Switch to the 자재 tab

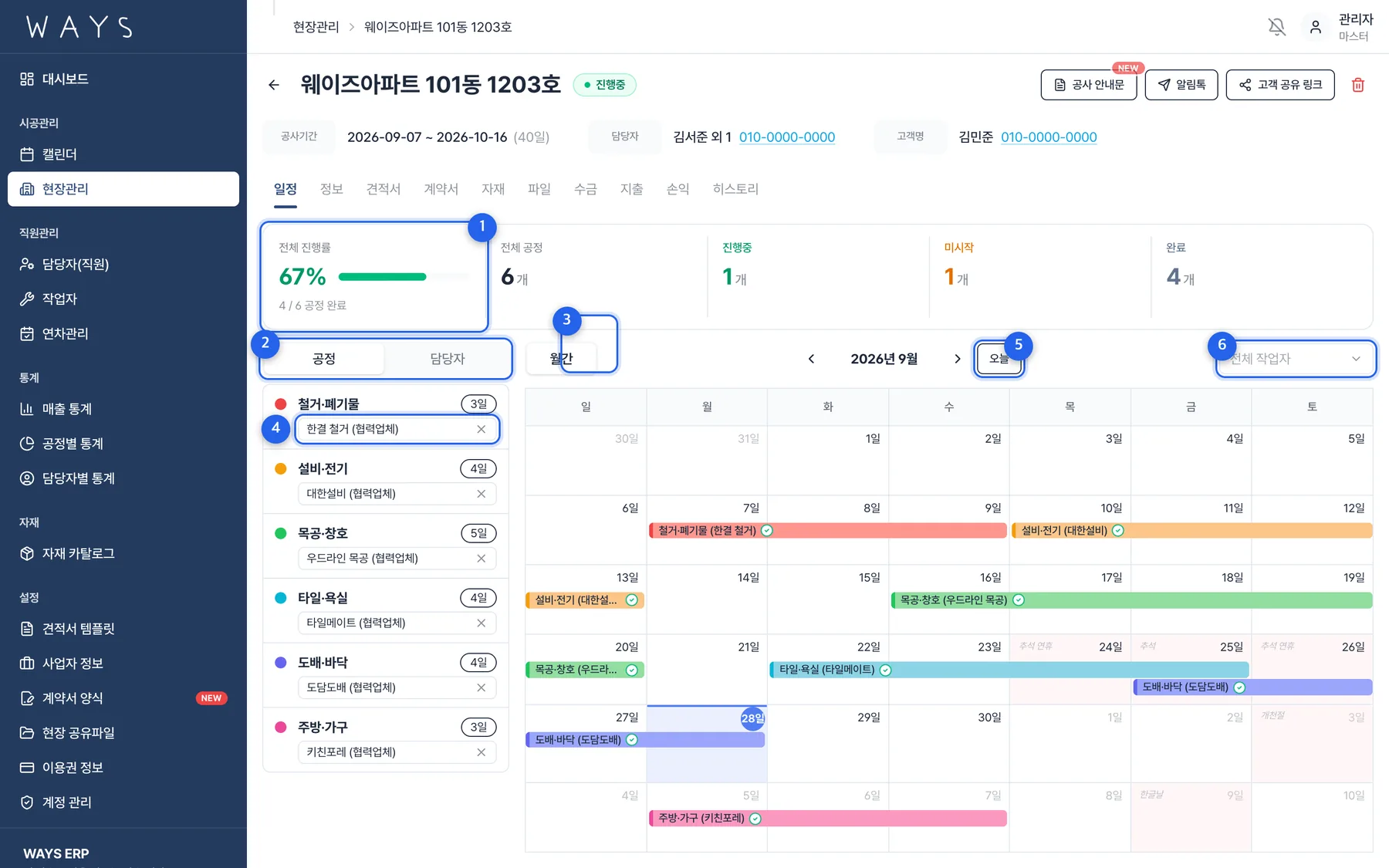coord(493,189)
